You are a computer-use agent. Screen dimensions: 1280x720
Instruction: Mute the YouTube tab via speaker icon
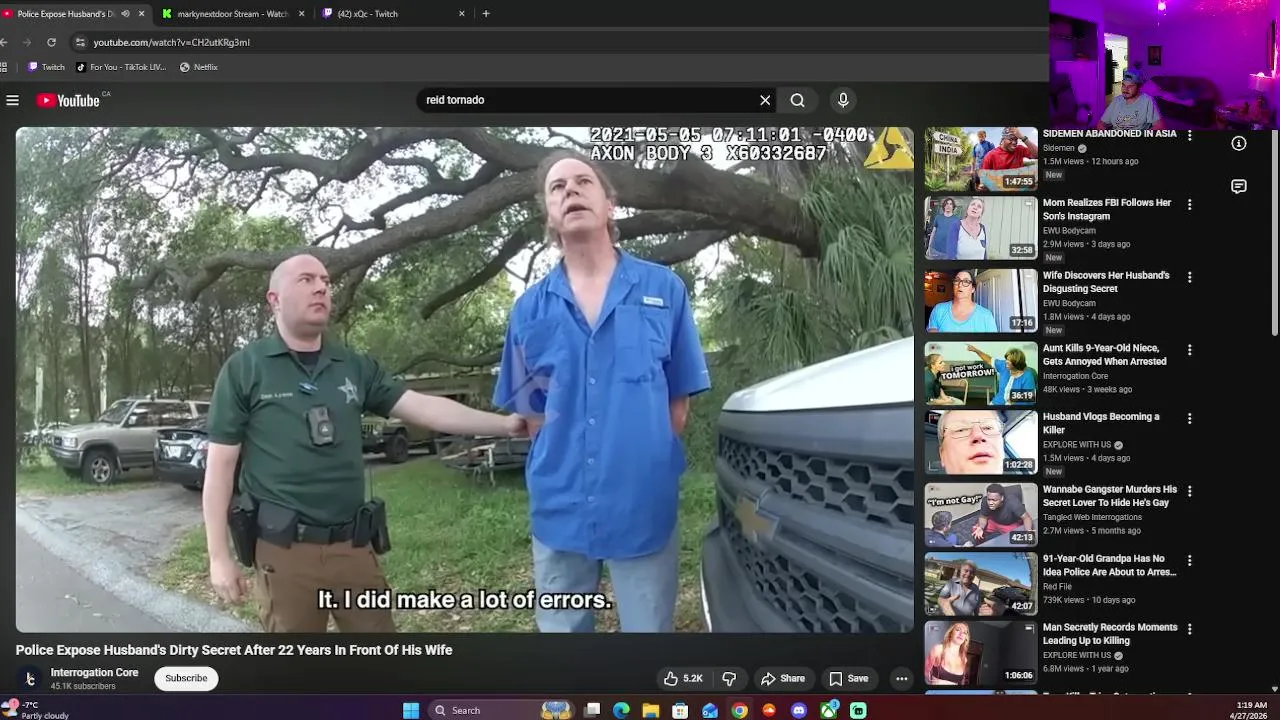(x=124, y=14)
